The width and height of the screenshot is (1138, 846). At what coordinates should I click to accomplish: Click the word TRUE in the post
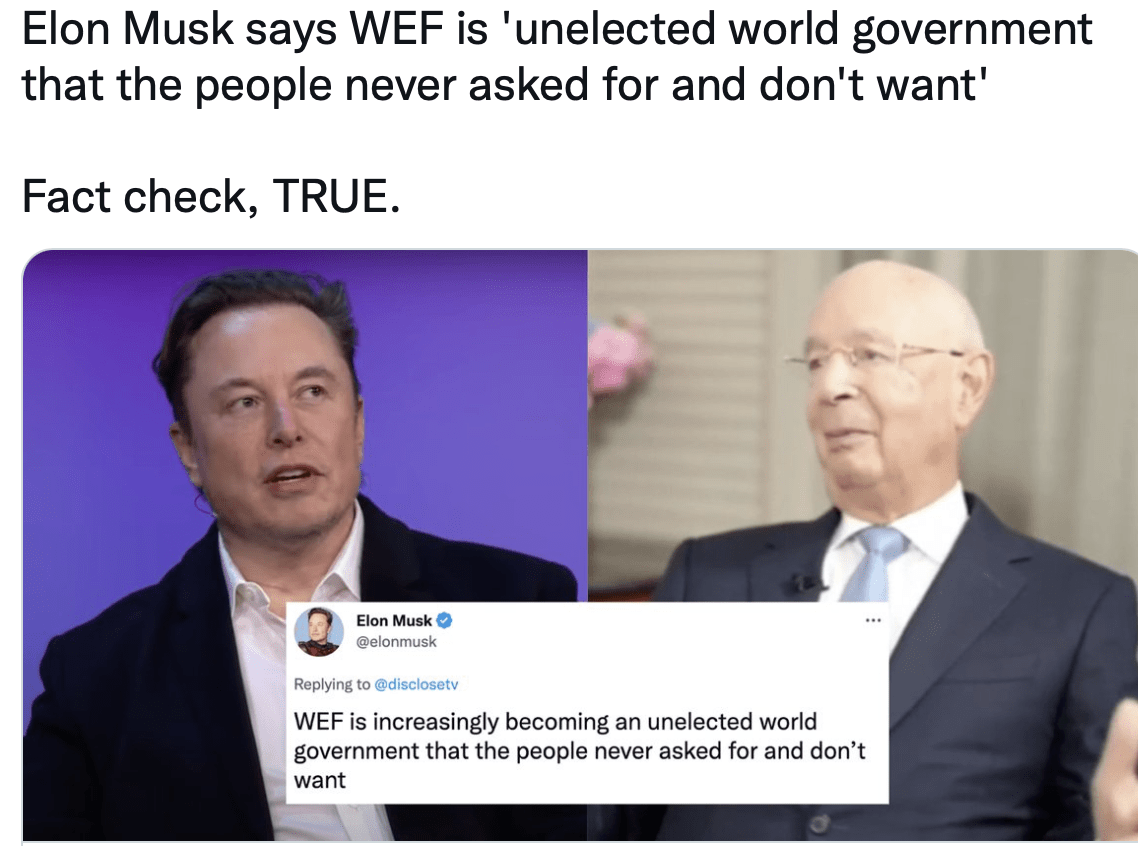point(336,196)
